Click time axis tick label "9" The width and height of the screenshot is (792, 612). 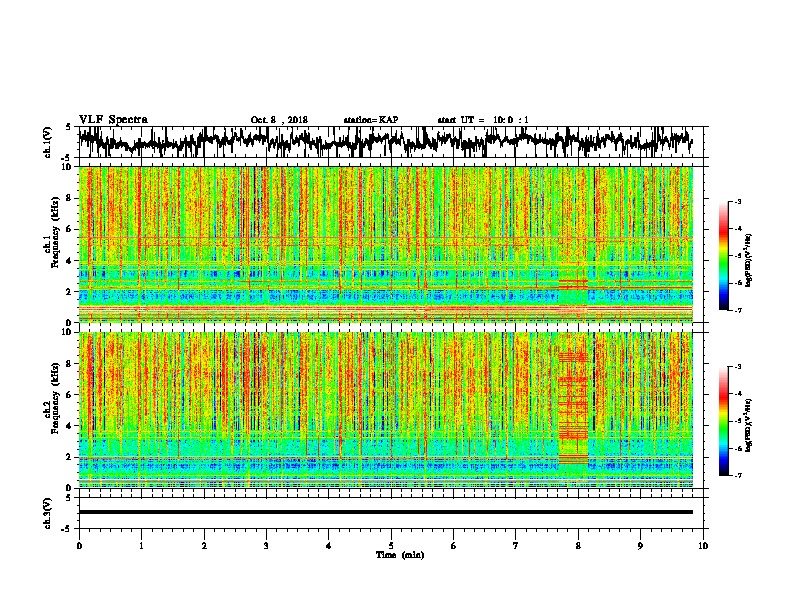pos(640,545)
